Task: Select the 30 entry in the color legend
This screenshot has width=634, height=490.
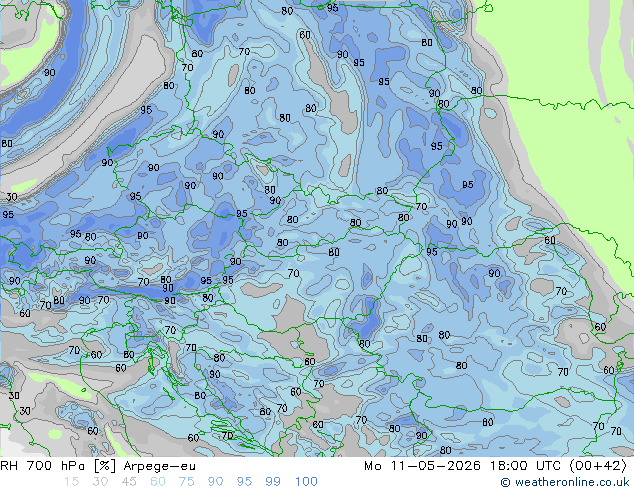Action: [x=100, y=482]
